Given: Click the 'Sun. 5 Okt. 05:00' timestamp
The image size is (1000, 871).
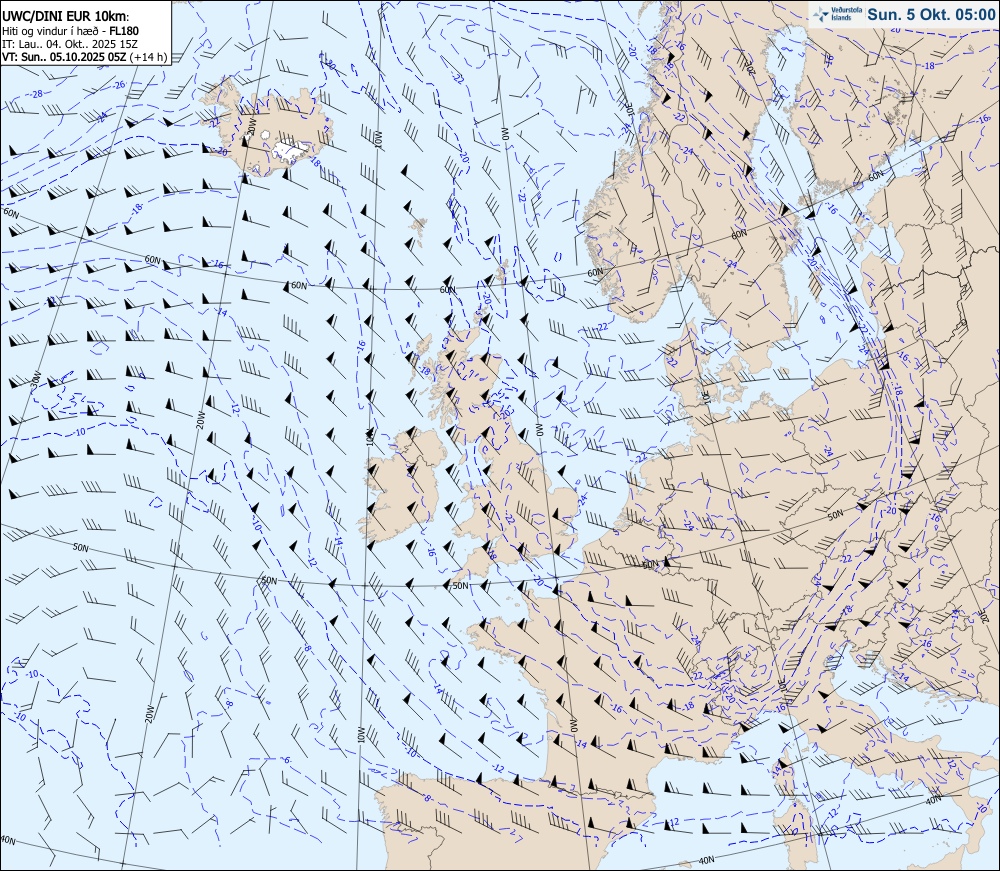Looking at the screenshot, I should tap(931, 14).
